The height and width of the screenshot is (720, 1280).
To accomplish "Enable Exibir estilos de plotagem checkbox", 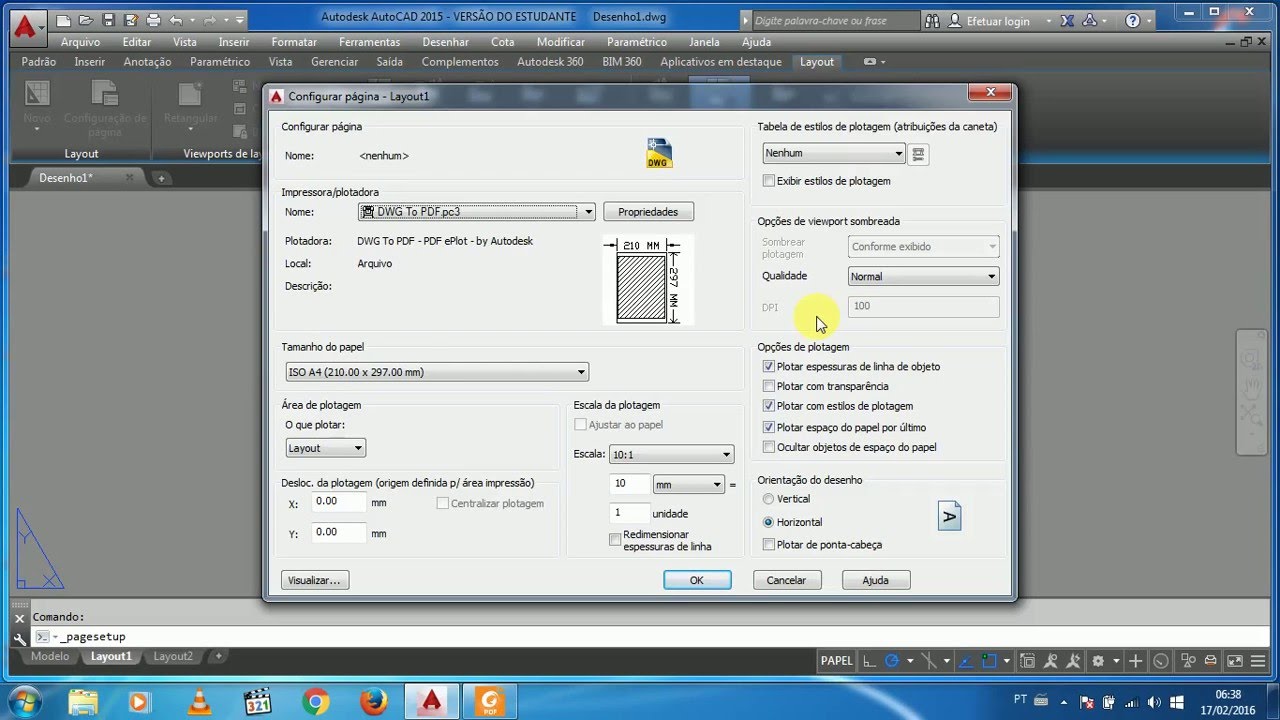I will 769,181.
